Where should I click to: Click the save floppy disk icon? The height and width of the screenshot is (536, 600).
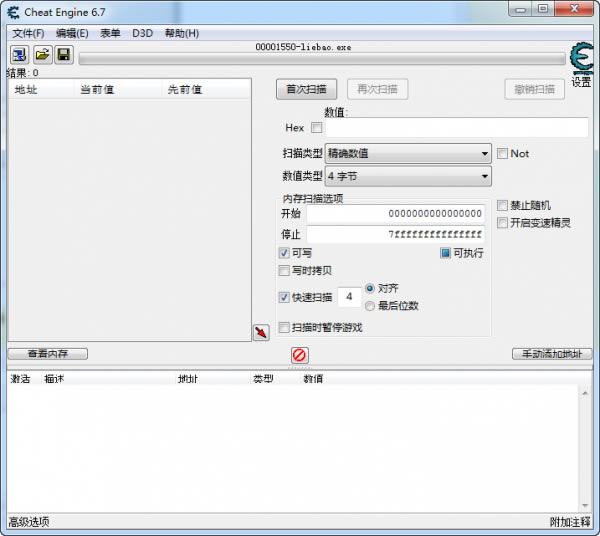click(x=64, y=55)
